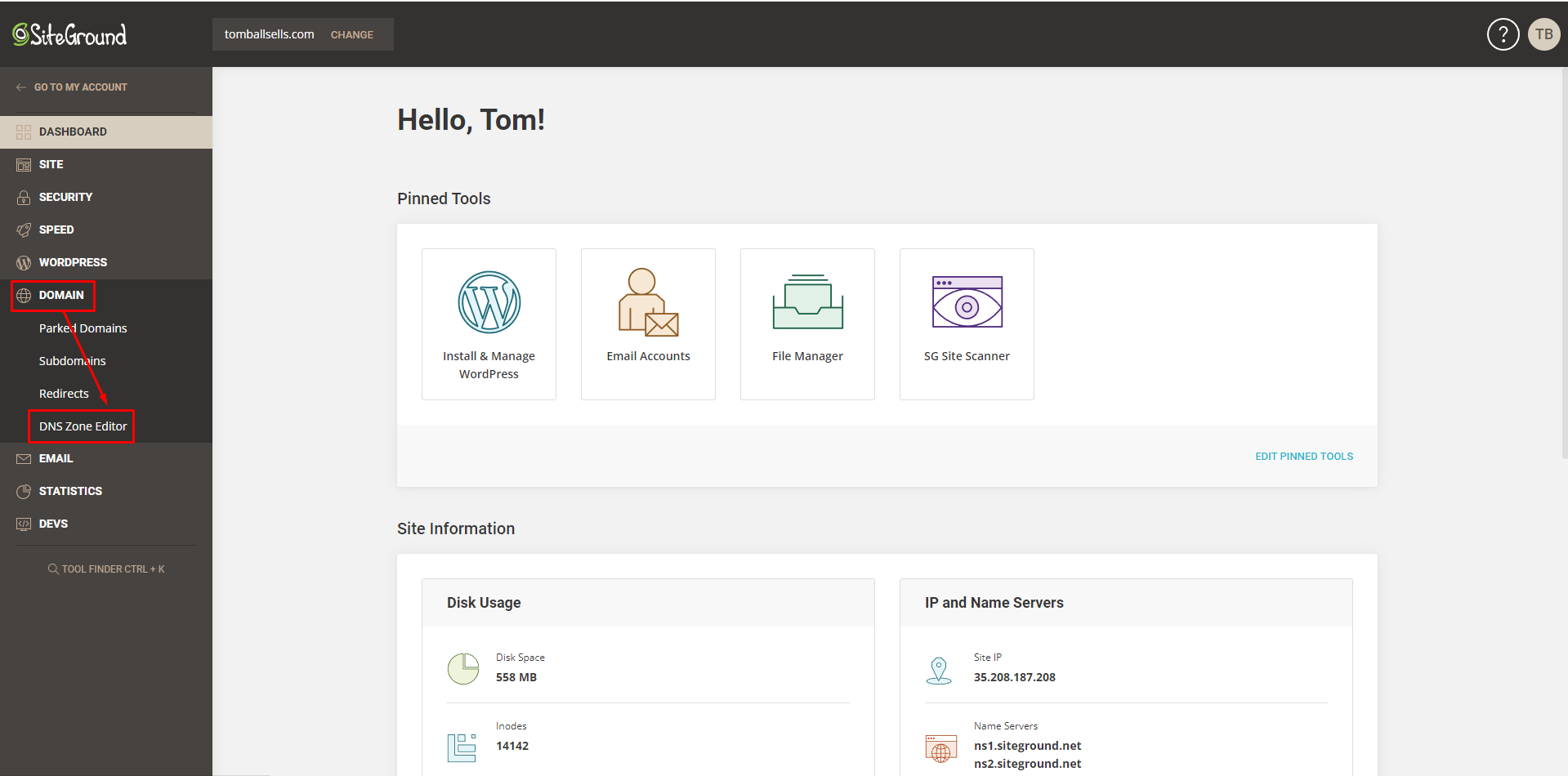This screenshot has height=776, width=1568.
Task: Go to My Account link
Action: (80, 87)
